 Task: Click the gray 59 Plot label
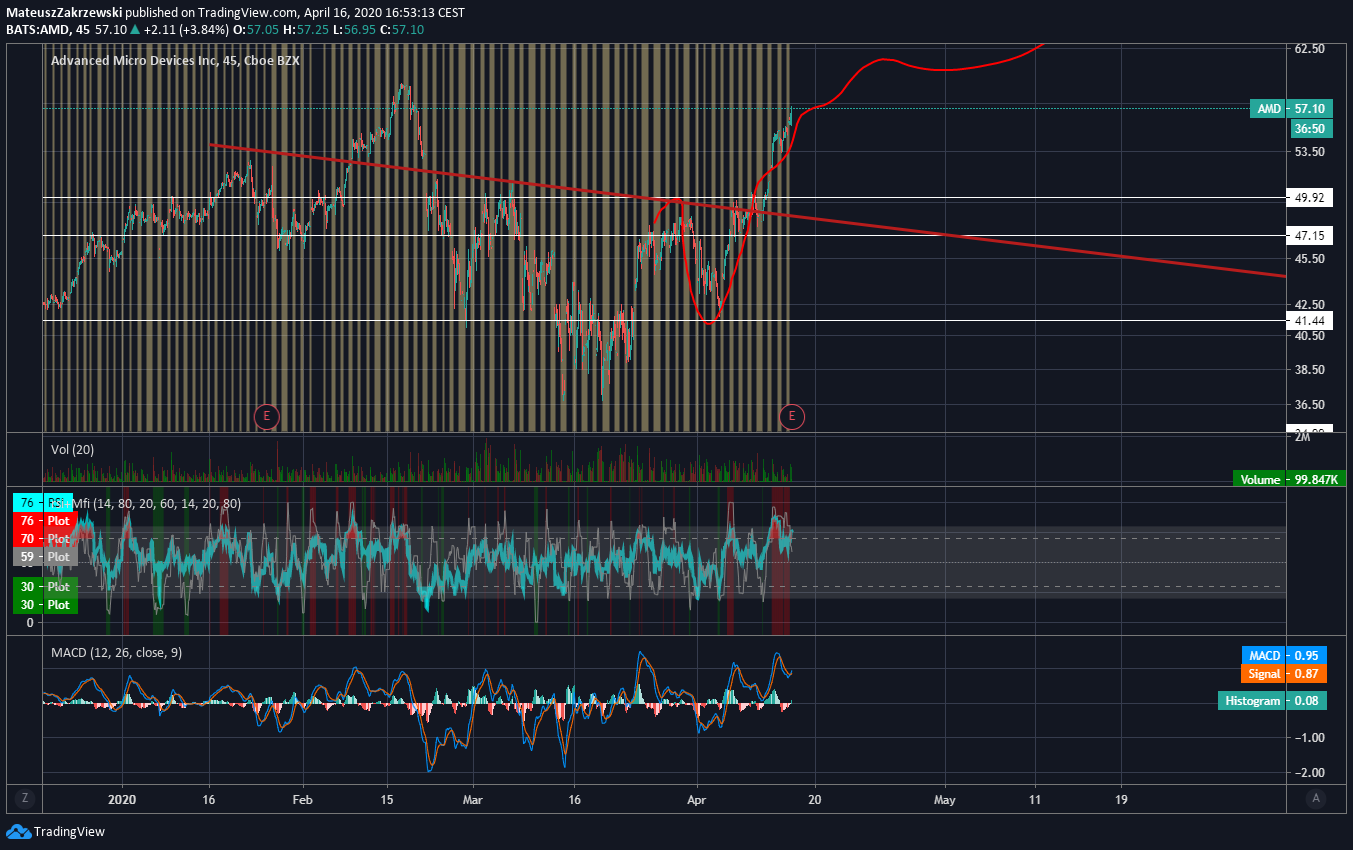tap(45, 557)
